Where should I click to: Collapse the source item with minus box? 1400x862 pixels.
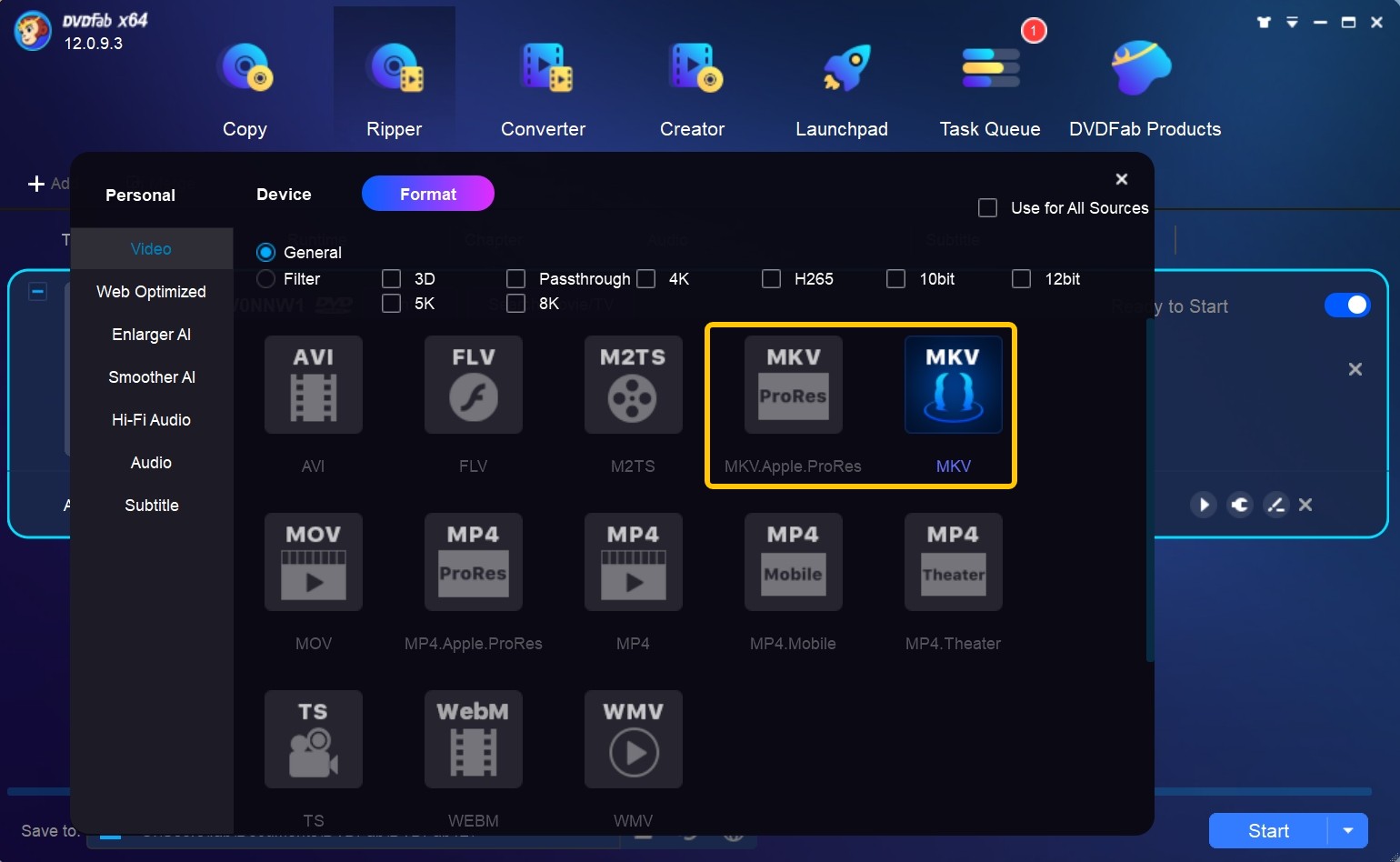37,292
